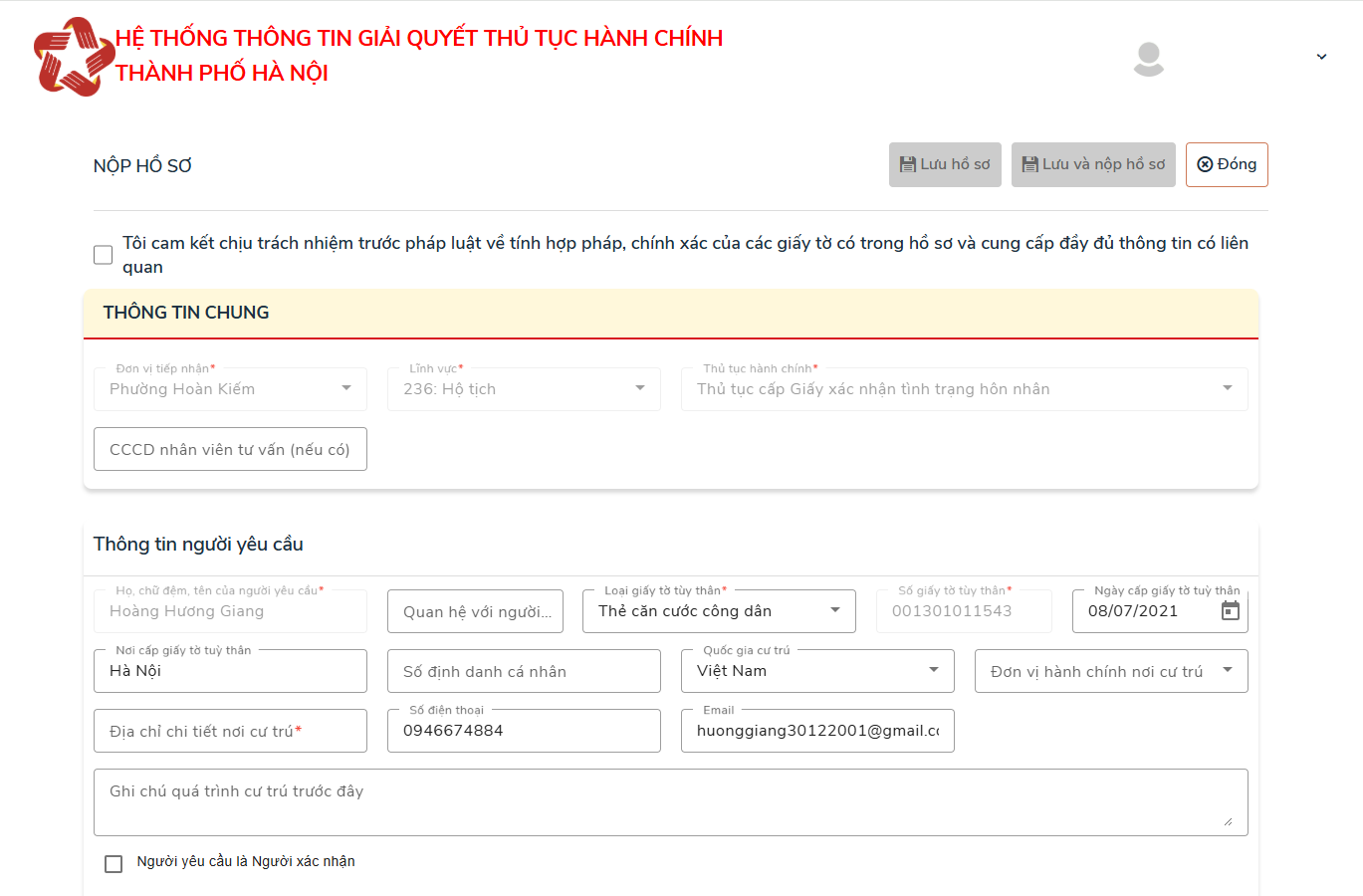
Task: Click the Lưu và nộp hồ sơ button
Action: 1093,164
